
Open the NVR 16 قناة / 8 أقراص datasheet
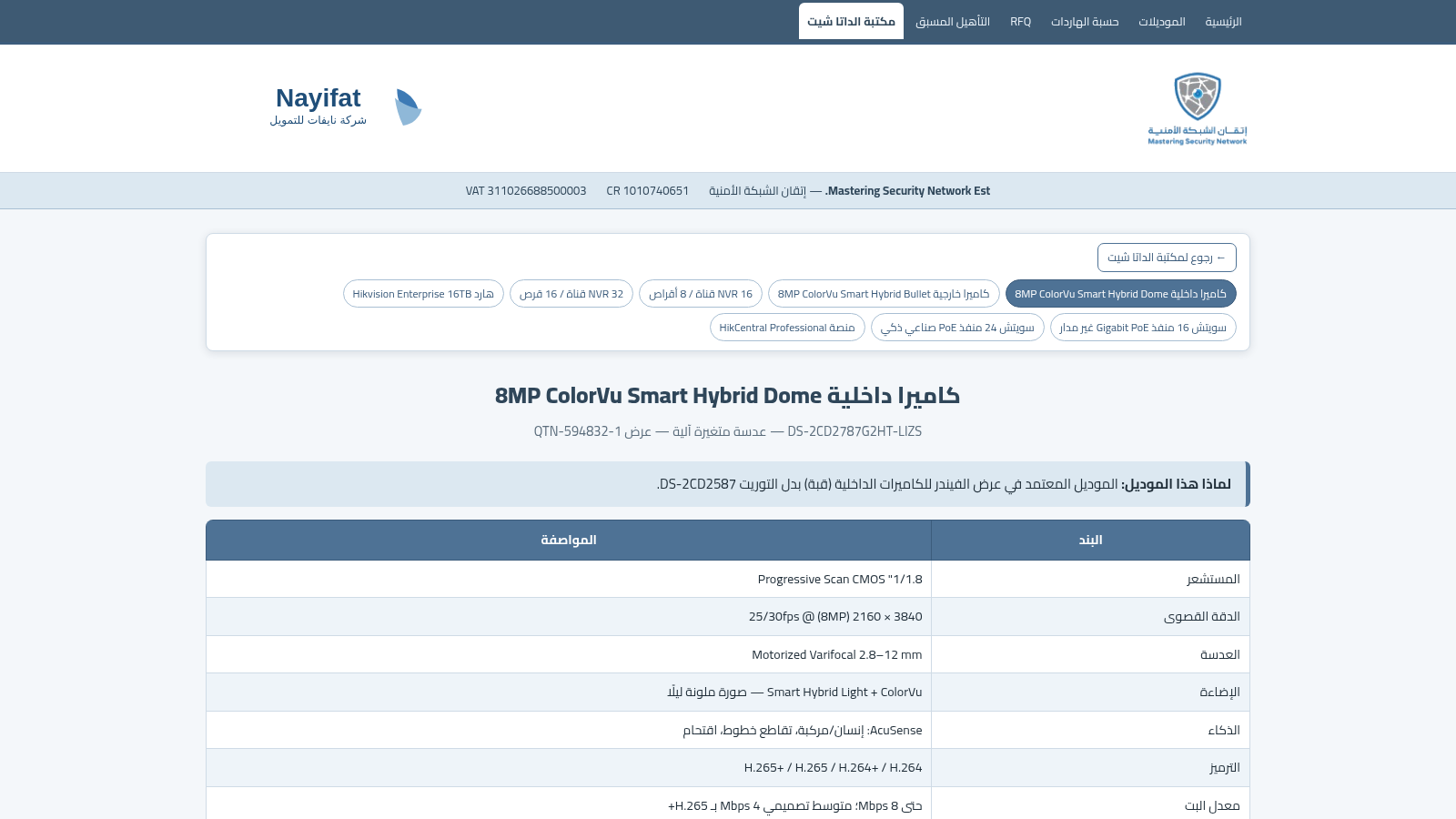click(x=701, y=294)
